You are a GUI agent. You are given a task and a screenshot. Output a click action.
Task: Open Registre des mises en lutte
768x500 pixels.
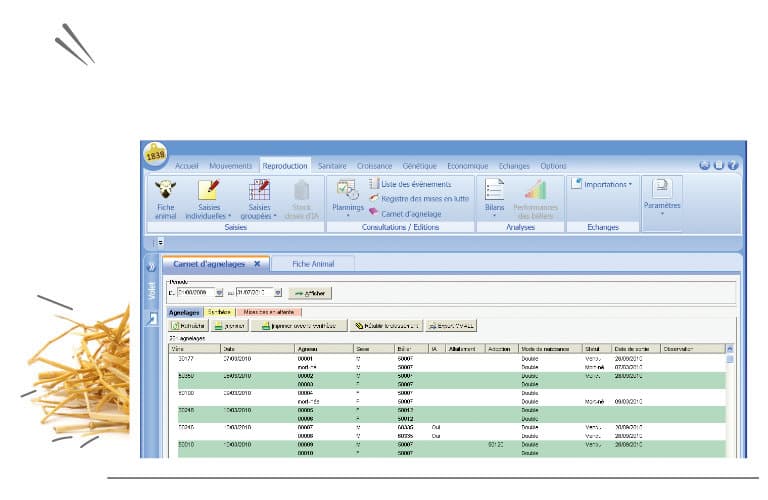pos(417,198)
